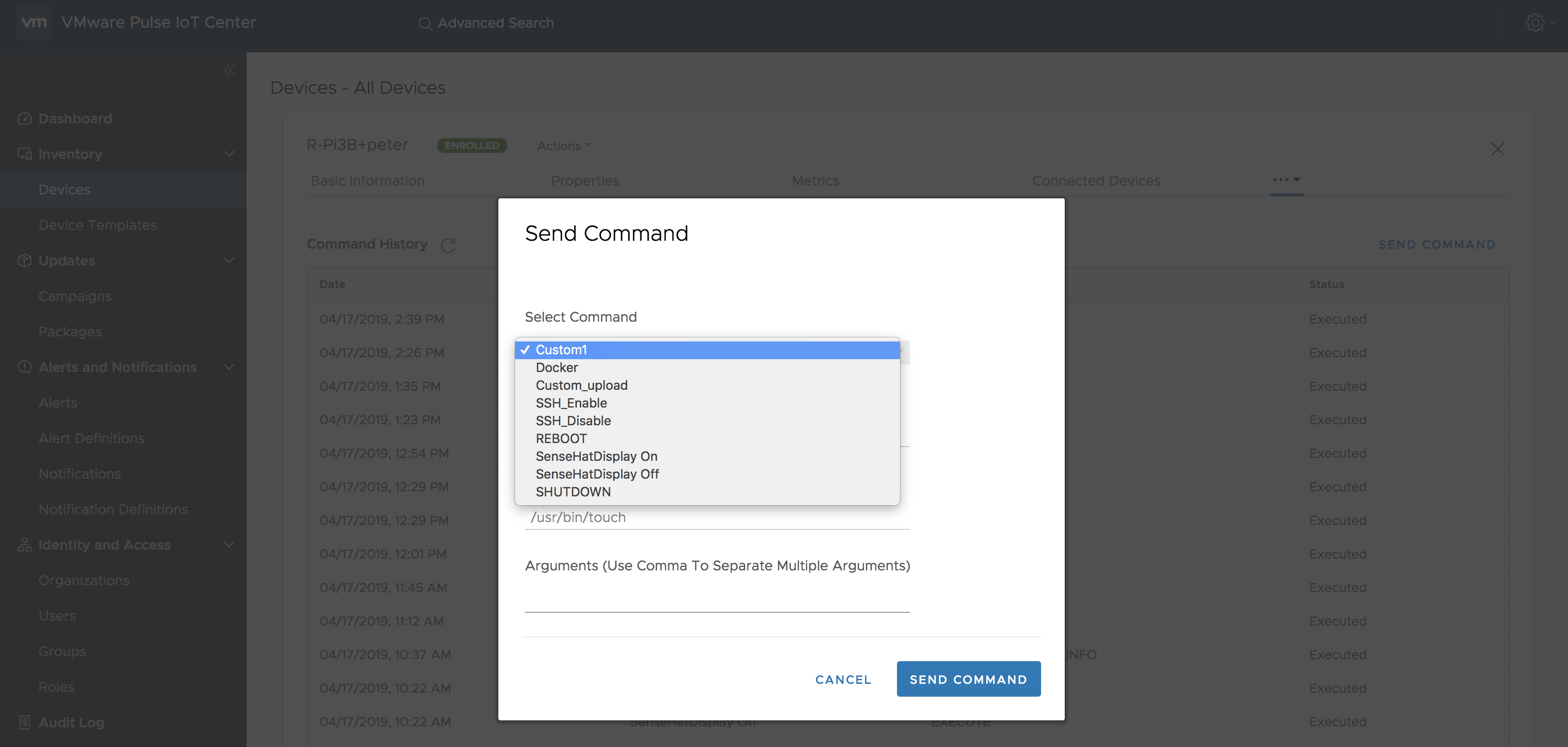The width and height of the screenshot is (1568, 747).
Task: Collapse Alerts and Notifications section chevron
Action: pos(229,367)
